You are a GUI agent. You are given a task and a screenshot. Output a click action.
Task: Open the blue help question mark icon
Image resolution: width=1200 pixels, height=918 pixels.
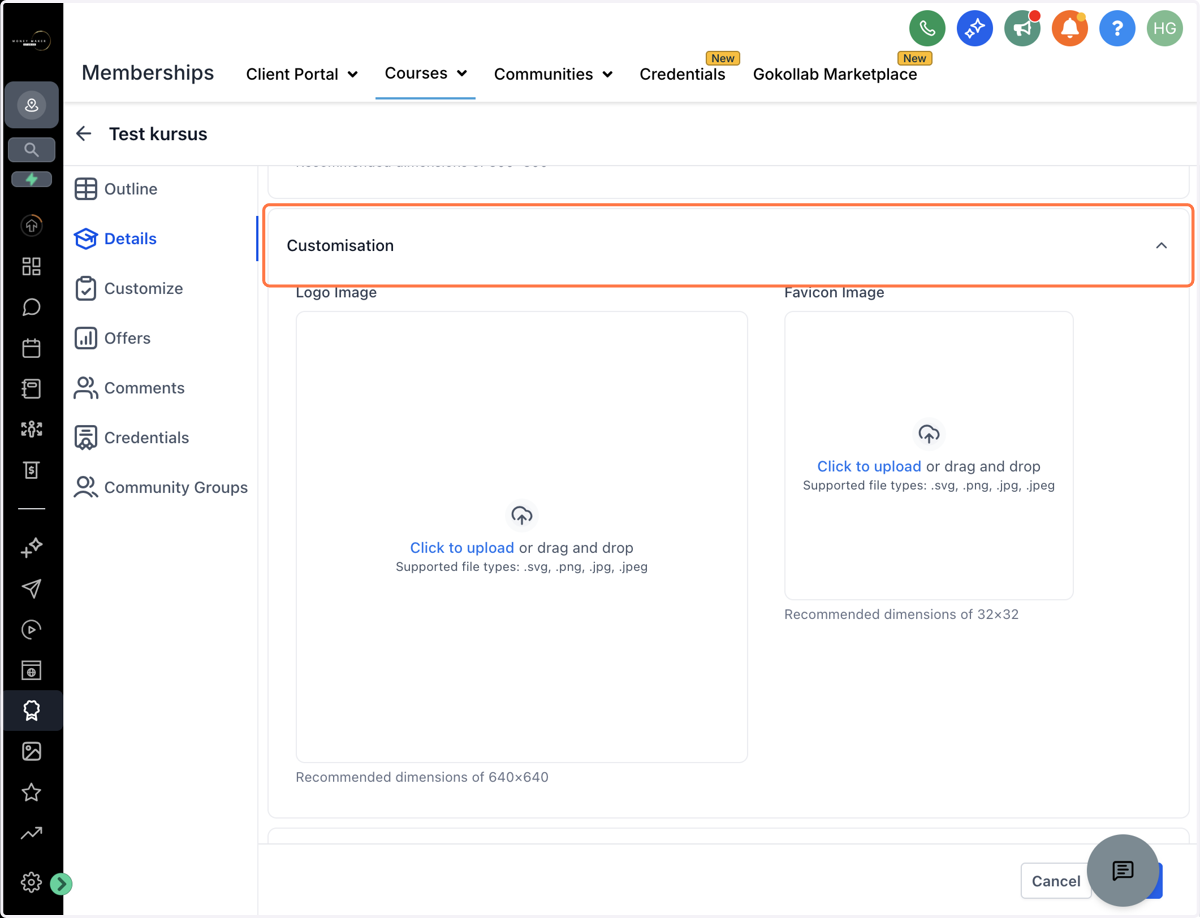coord(1117,29)
